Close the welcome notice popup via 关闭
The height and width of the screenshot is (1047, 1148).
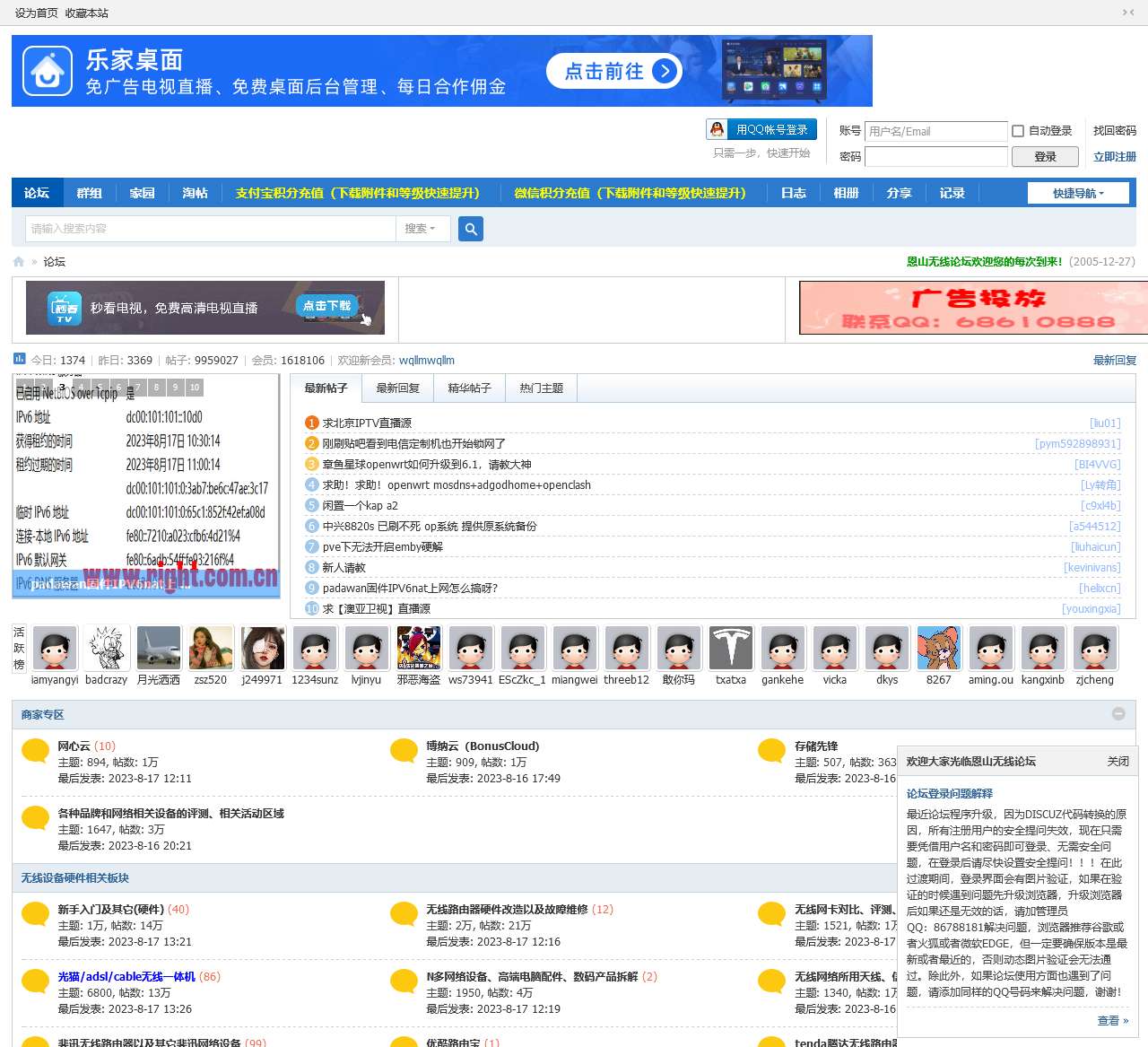point(1118,761)
